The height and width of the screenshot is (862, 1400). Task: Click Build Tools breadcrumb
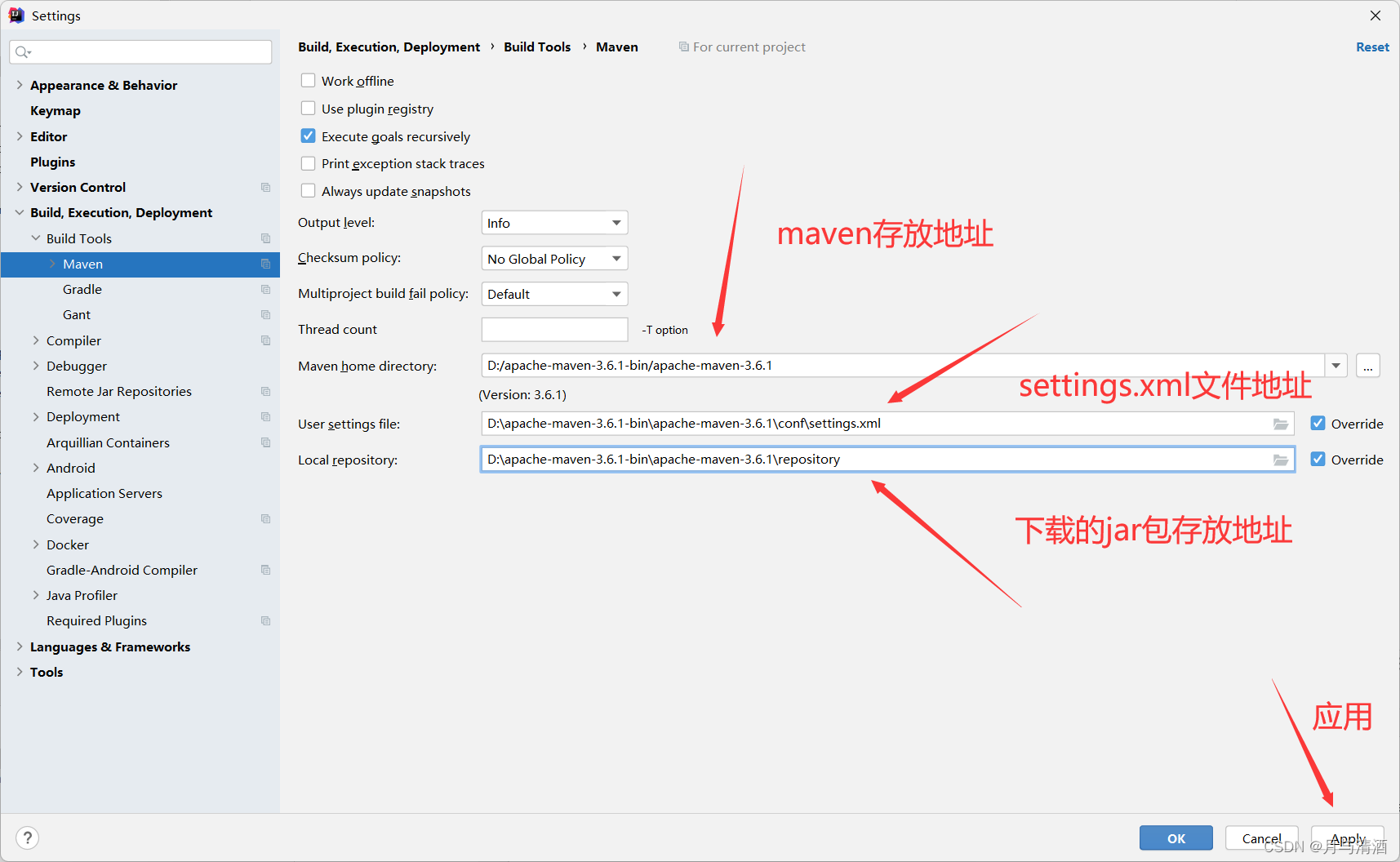coord(537,47)
